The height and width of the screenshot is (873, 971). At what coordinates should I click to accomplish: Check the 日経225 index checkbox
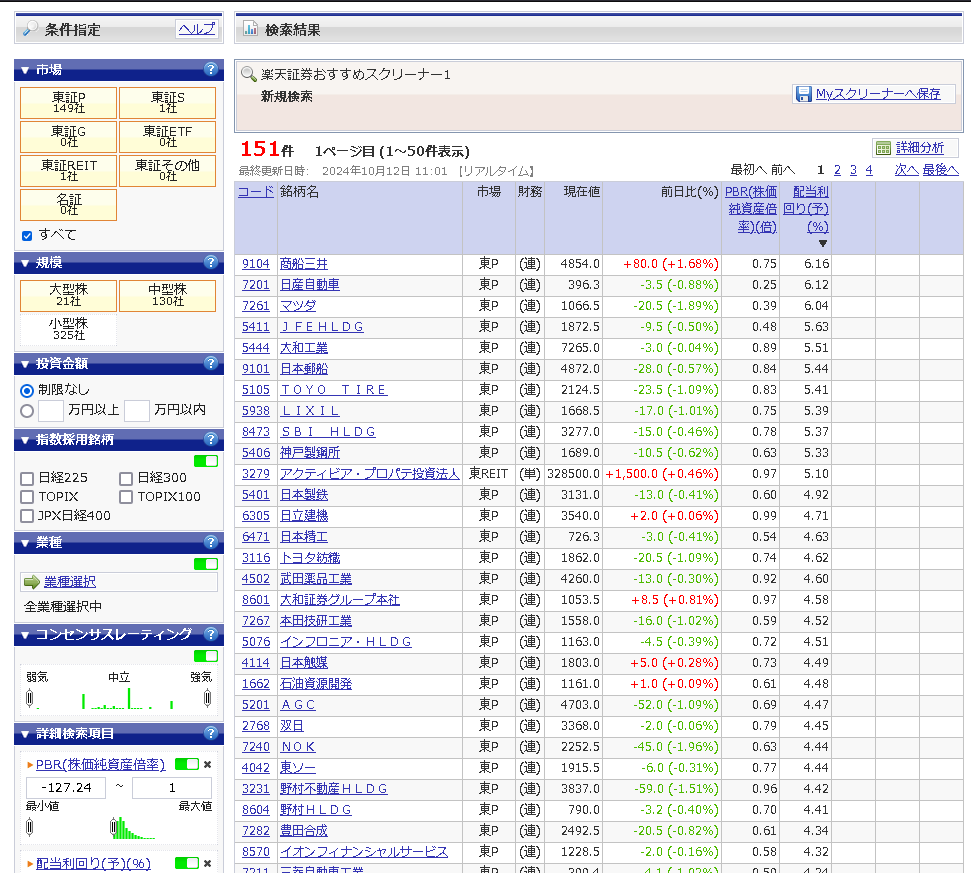point(27,478)
